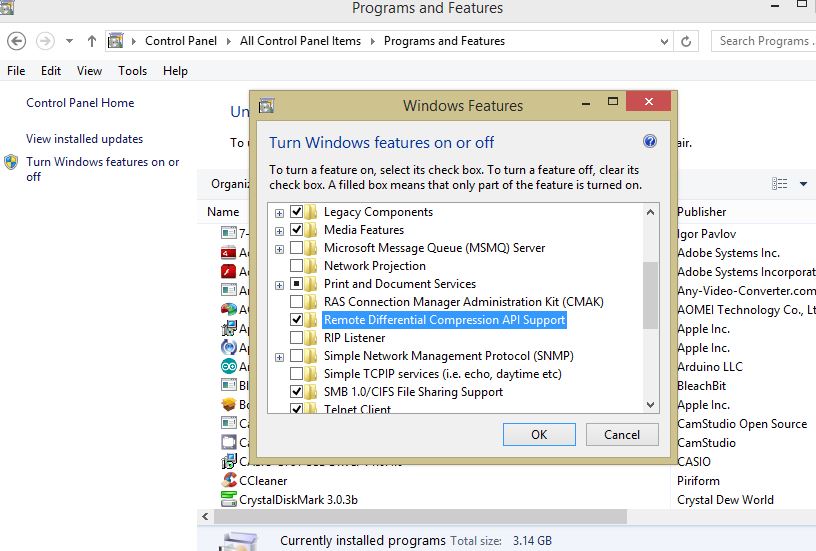Refresh the Programs and Features list
Screen dimensions: 816x551
pyautogui.click(x=686, y=41)
